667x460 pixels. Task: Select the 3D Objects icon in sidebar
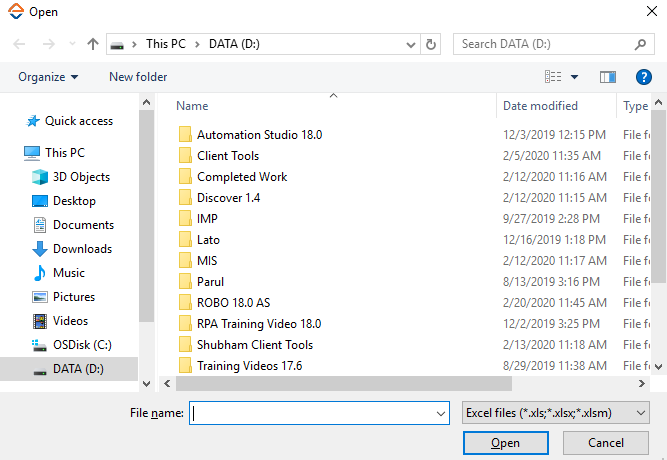[x=40, y=177]
